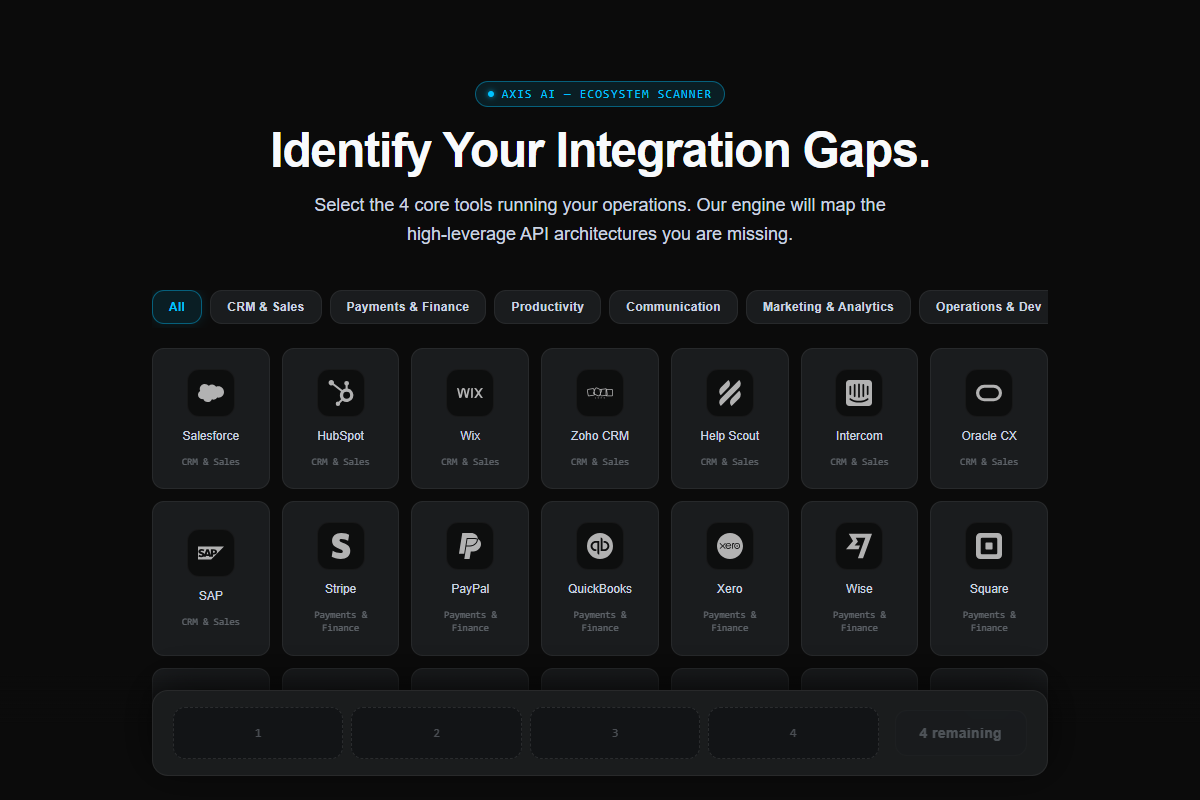The height and width of the screenshot is (800, 1200).
Task: Click empty selection slot 2
Action: (x=436, y=733)
